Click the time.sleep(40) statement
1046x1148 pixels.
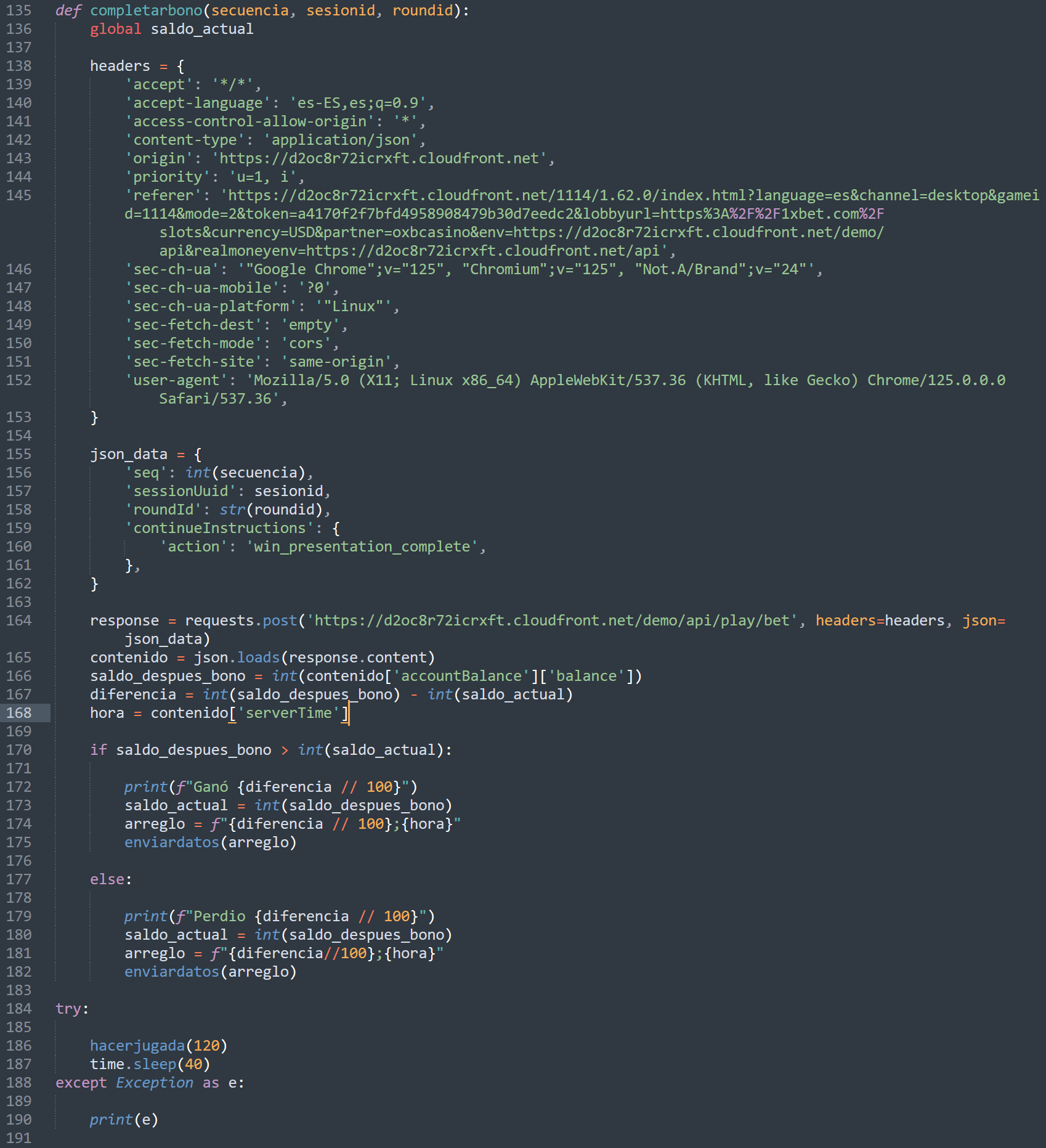[150, 1064]
